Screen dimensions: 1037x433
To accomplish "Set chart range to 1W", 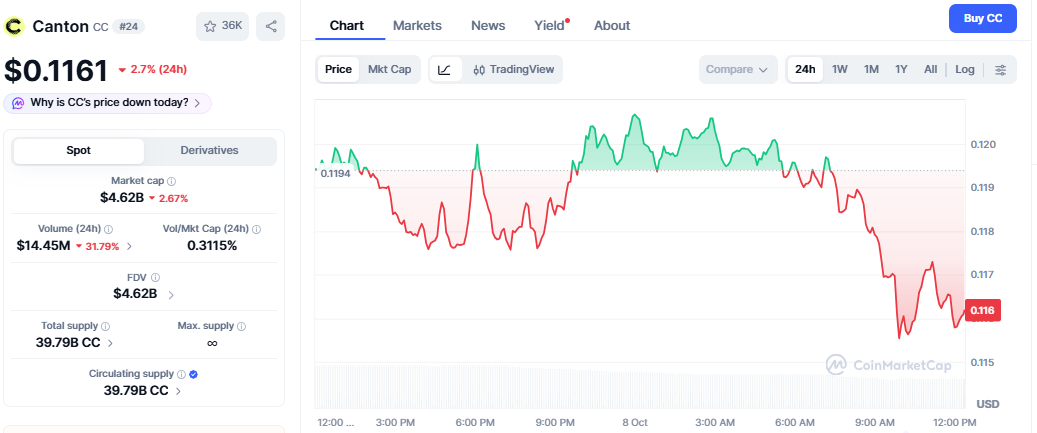I will [840, 69].
